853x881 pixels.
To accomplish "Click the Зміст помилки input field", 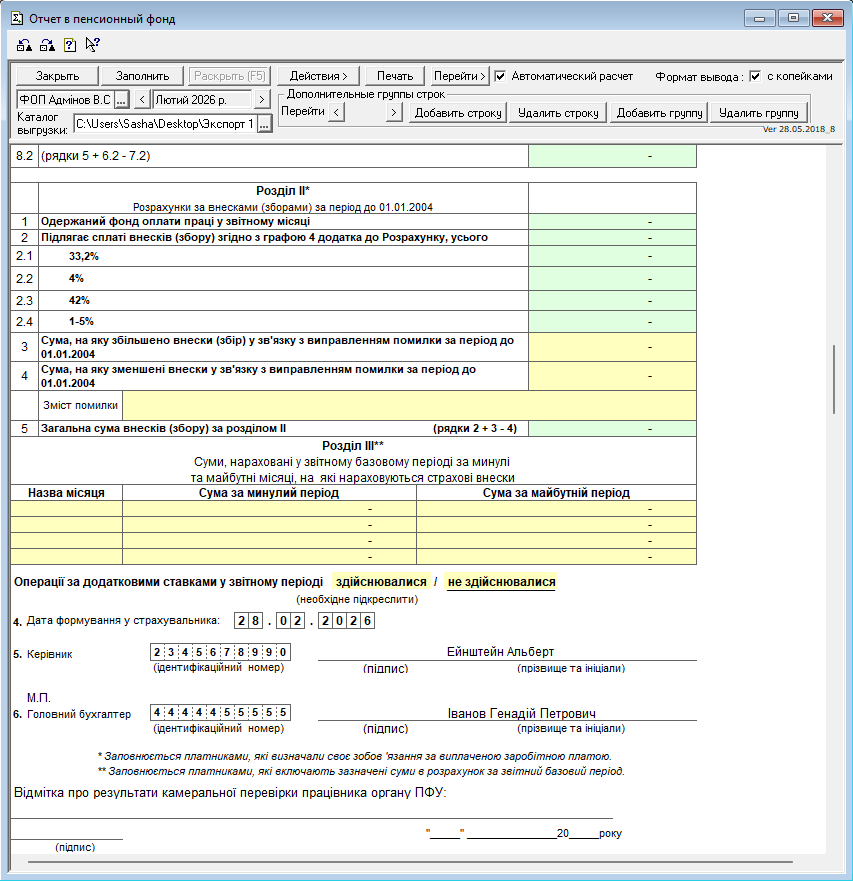I will point(409,405).
